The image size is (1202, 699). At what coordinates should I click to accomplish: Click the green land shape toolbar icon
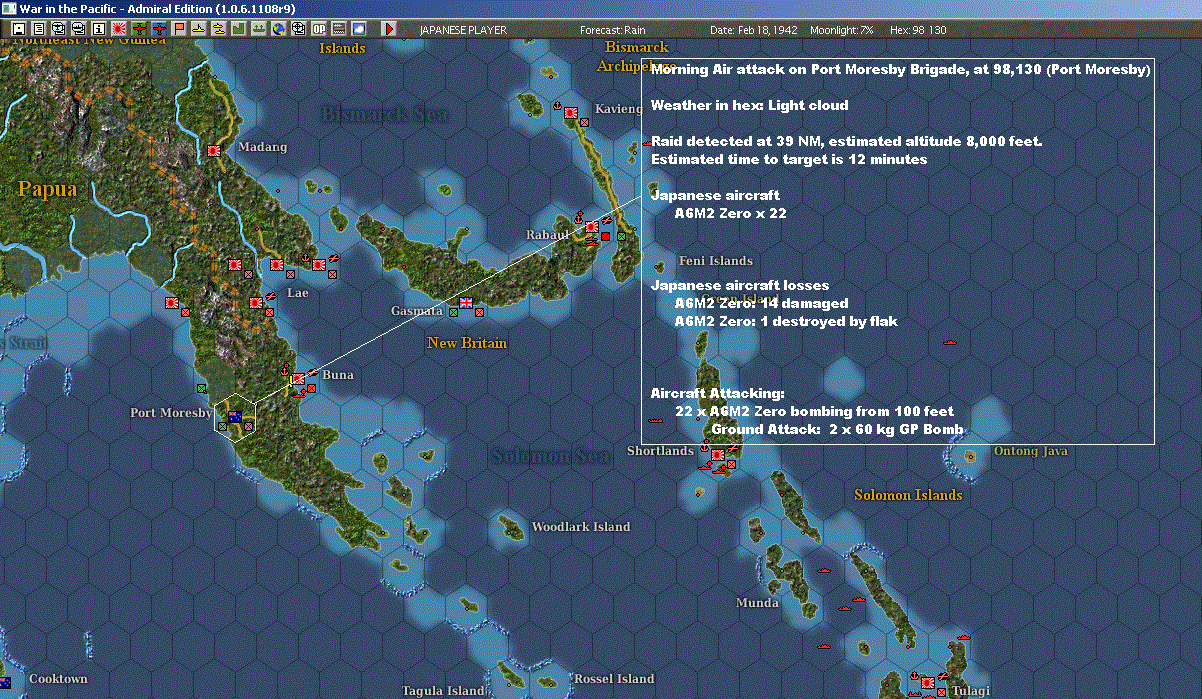tap(239, 30)
